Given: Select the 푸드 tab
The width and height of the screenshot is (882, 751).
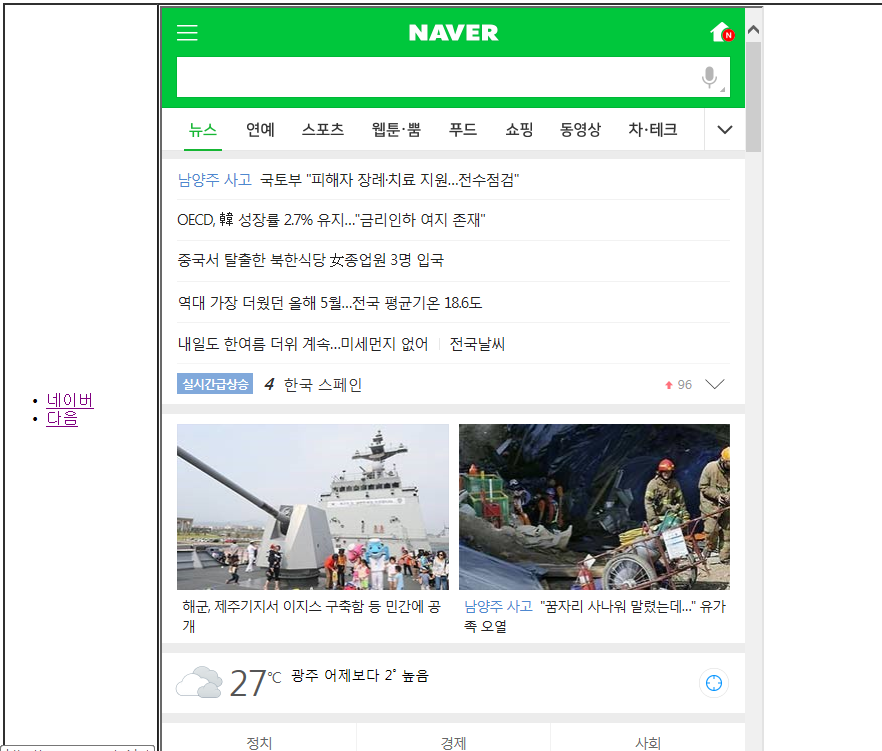Looking at the screenshot, I should (463, 130).
